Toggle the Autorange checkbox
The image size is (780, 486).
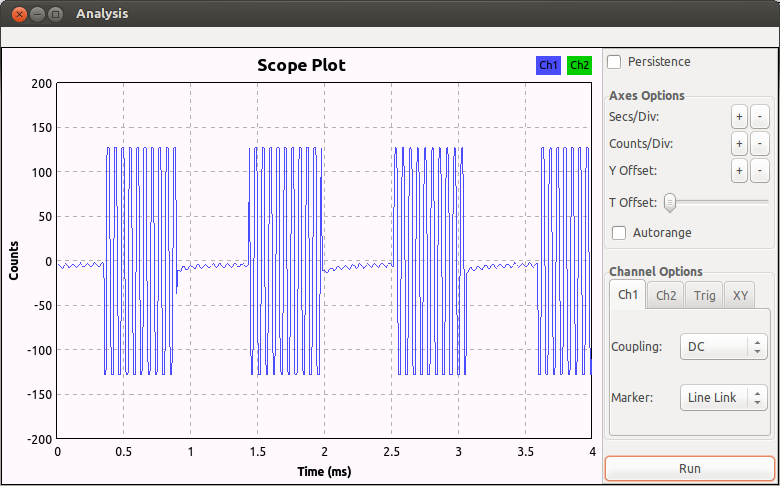[x=619, y=233]
